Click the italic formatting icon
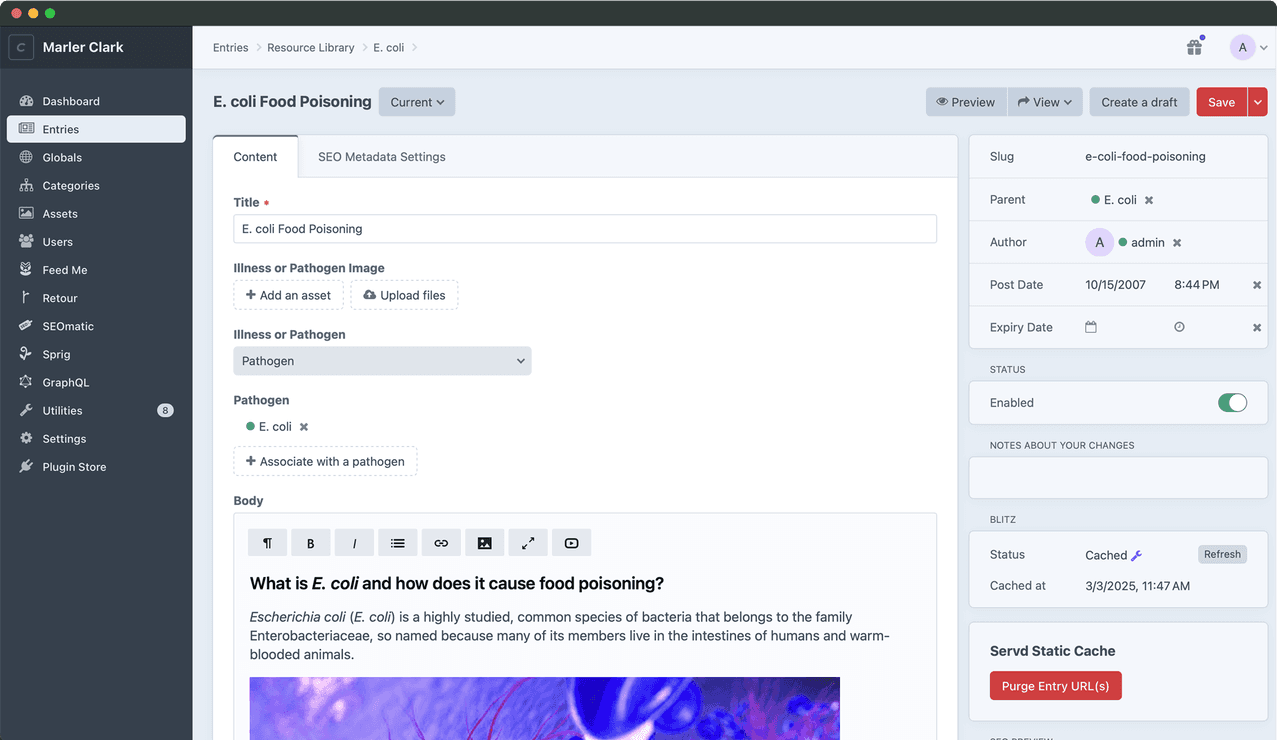Image resolution: width=1277 pixels, height=740 pixels. pyautogui.click(x=354, y=543)
